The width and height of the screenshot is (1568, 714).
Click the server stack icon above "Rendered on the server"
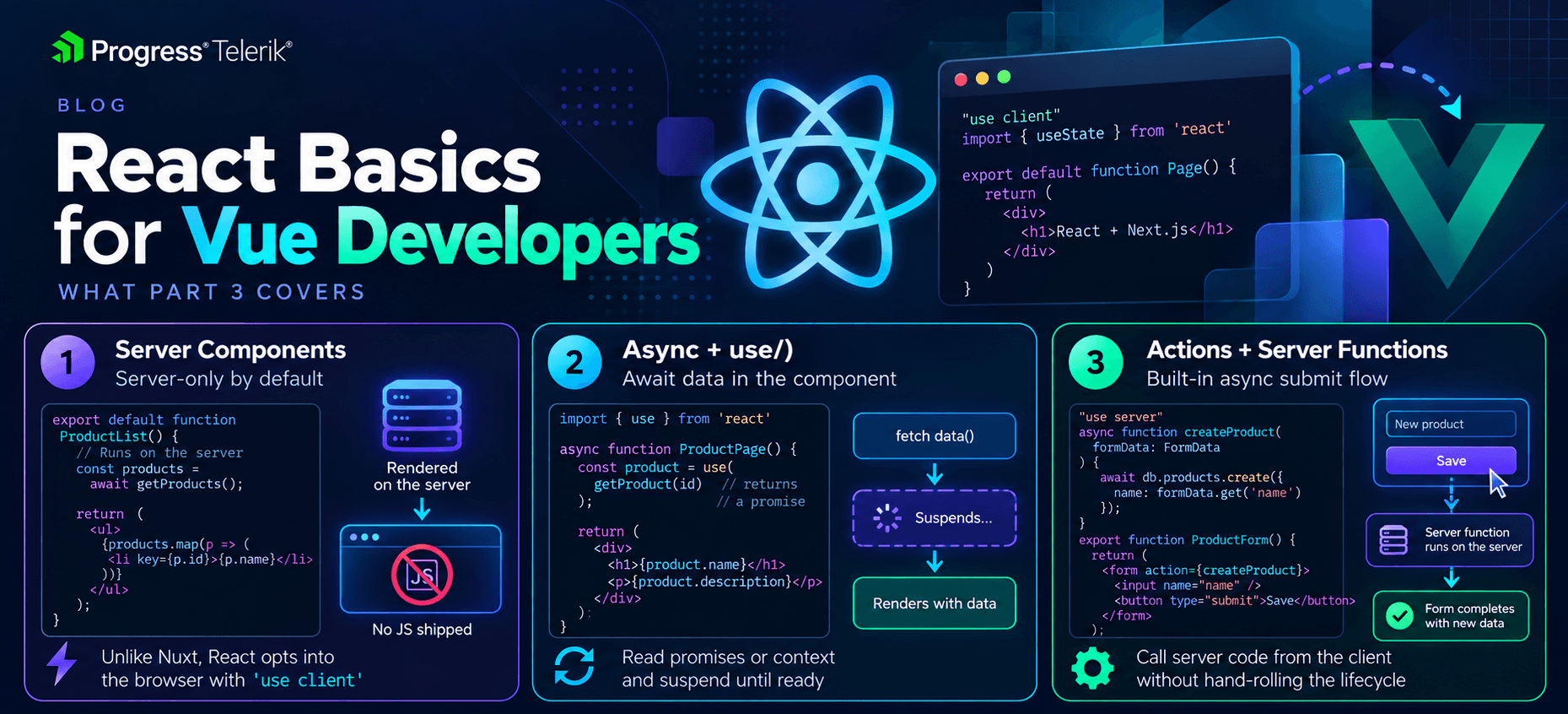point(422,416)
